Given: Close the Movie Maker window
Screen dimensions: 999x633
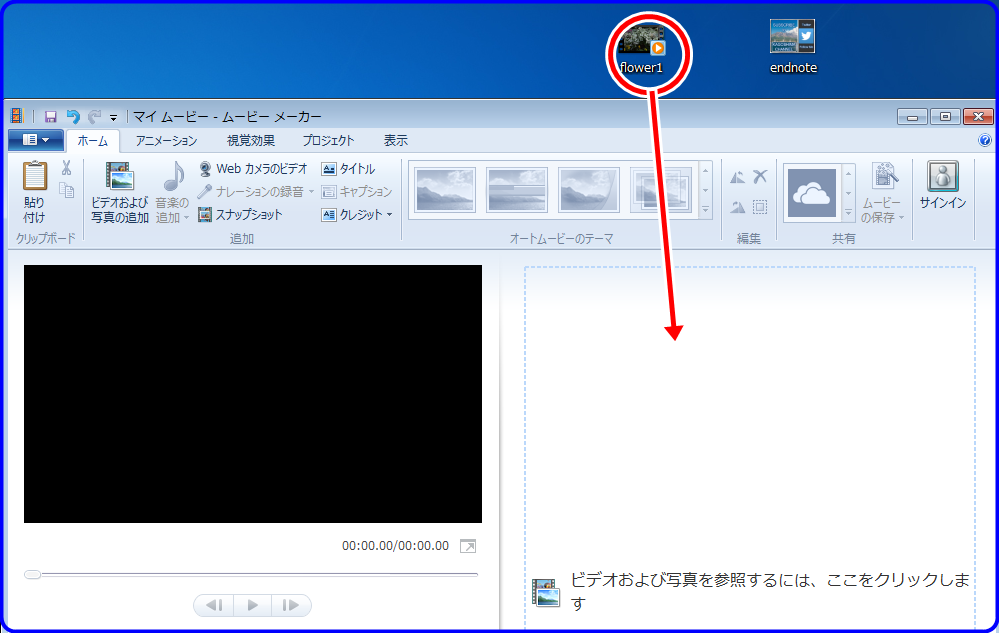Looking at the screenshot, I should 978,117.
